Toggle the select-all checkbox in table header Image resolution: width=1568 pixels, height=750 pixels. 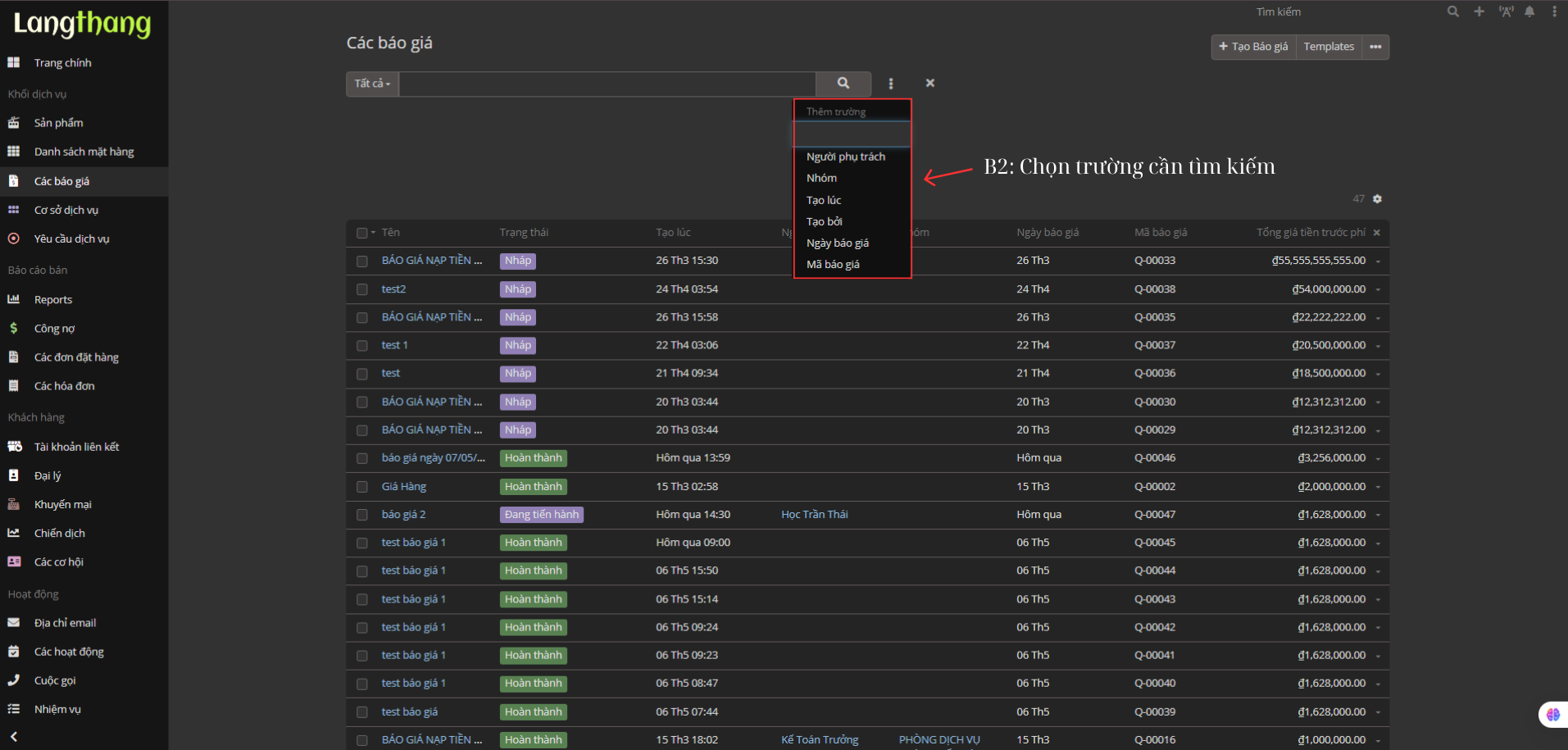361,233
